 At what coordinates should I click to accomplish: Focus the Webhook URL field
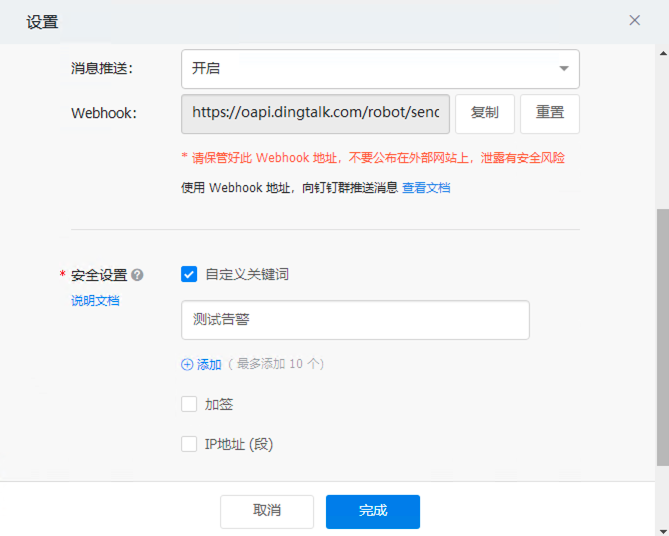point(315,113)
